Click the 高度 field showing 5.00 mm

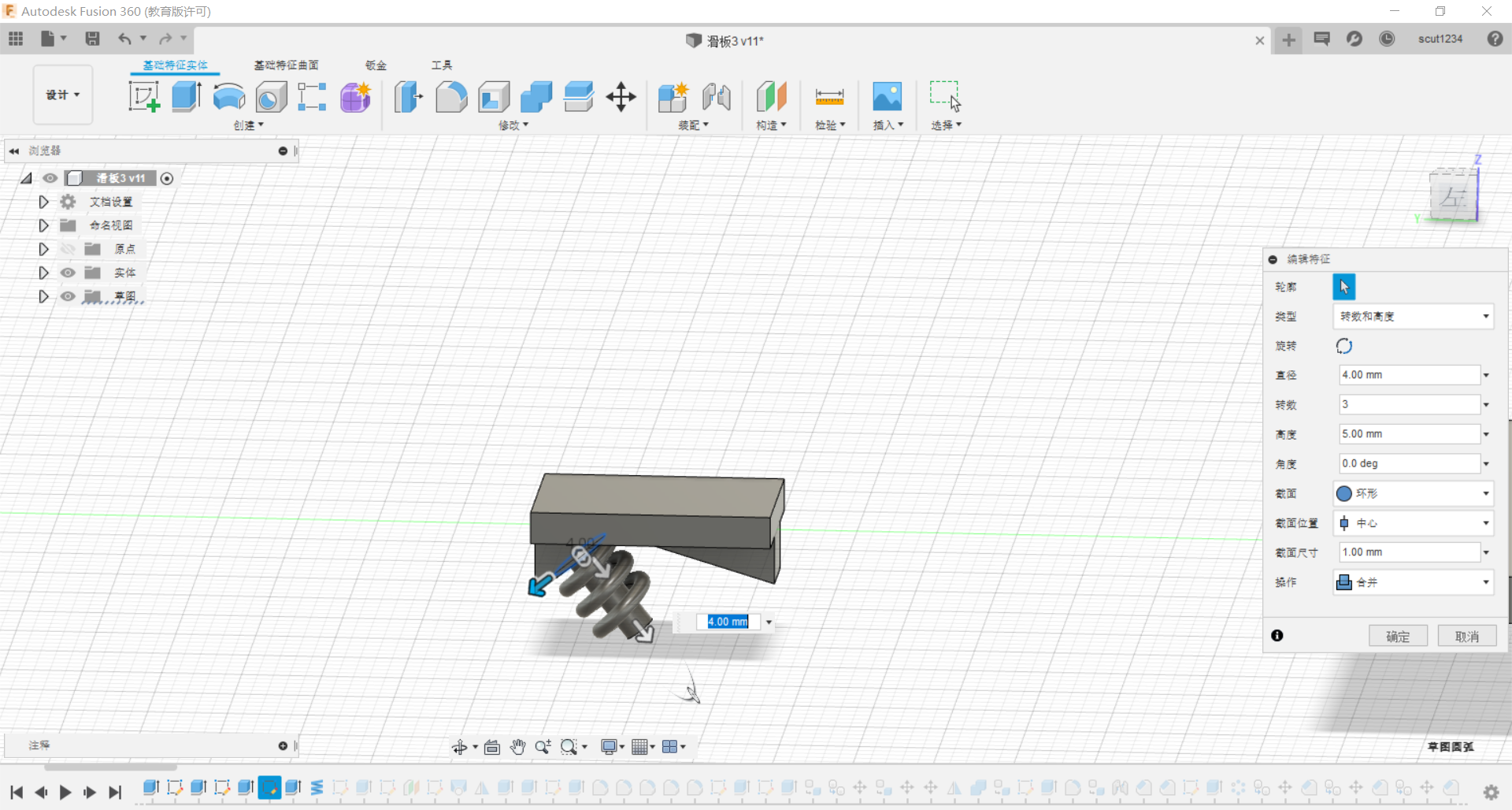pos(1409,434)
